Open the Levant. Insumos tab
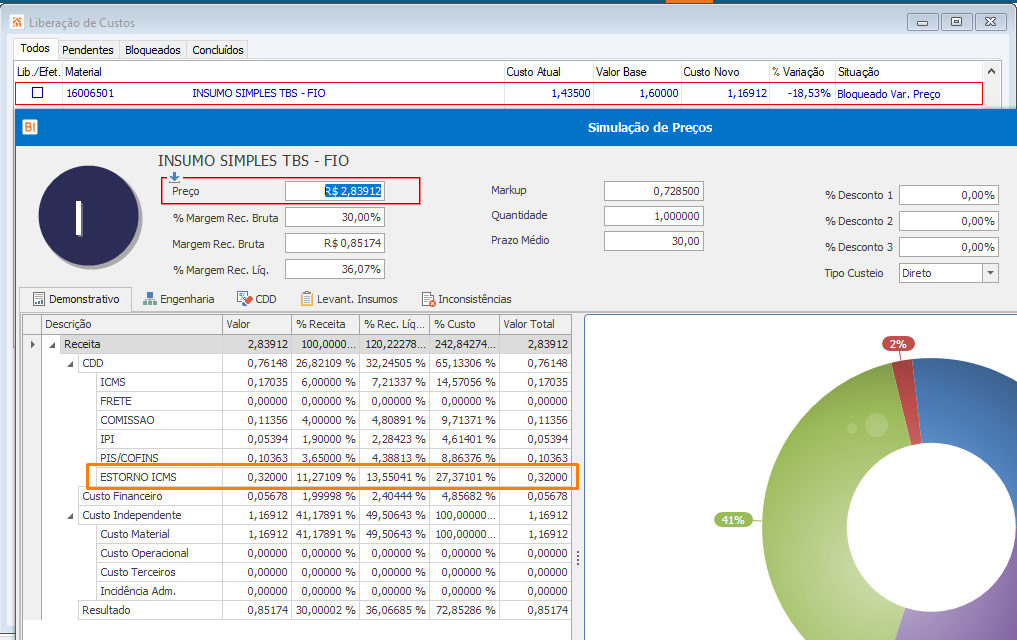1017x640 pixels. (349, 299)
